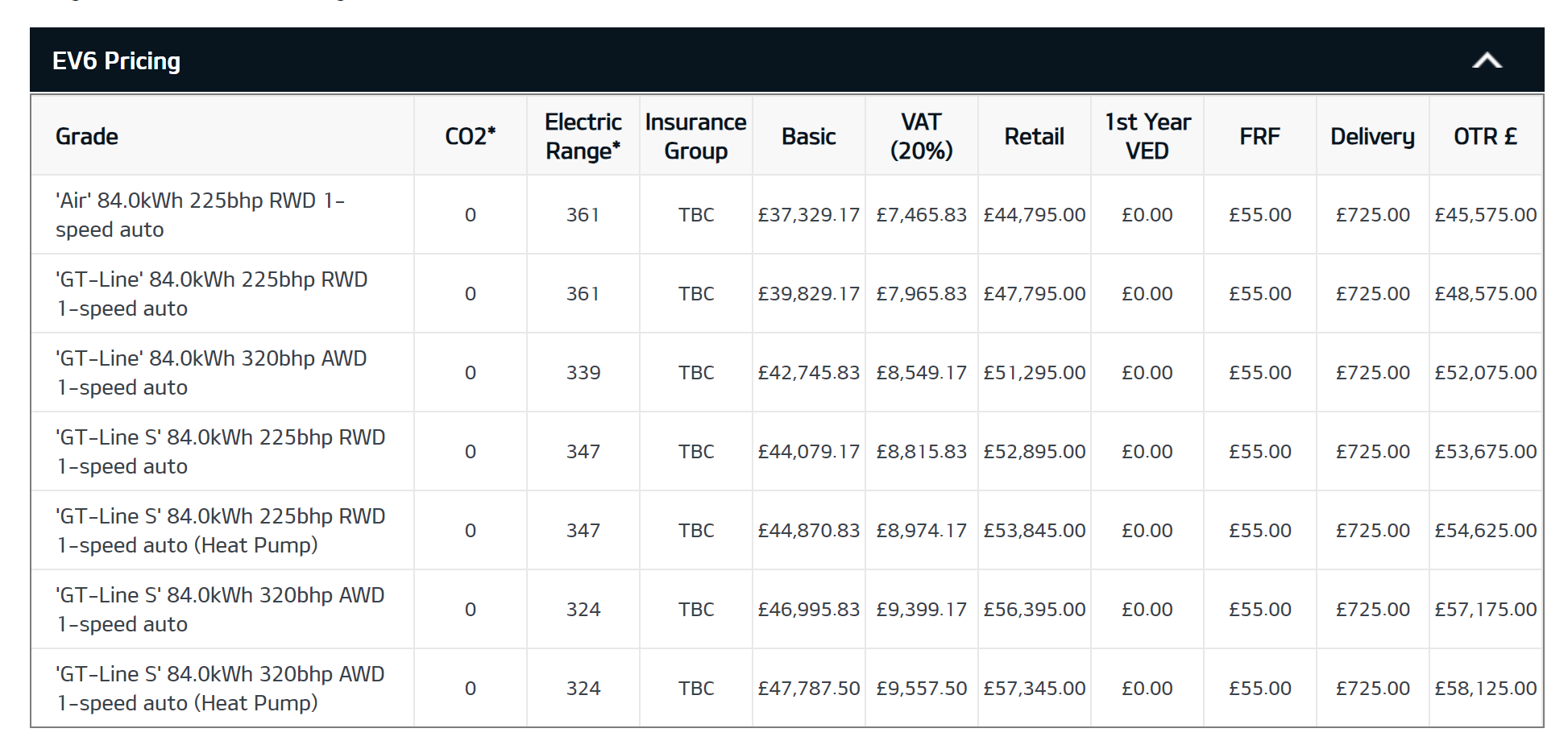Screen dimensions: 1568x745
Task: Click the £8,974.17 VAT value
Action: [922, 531]
